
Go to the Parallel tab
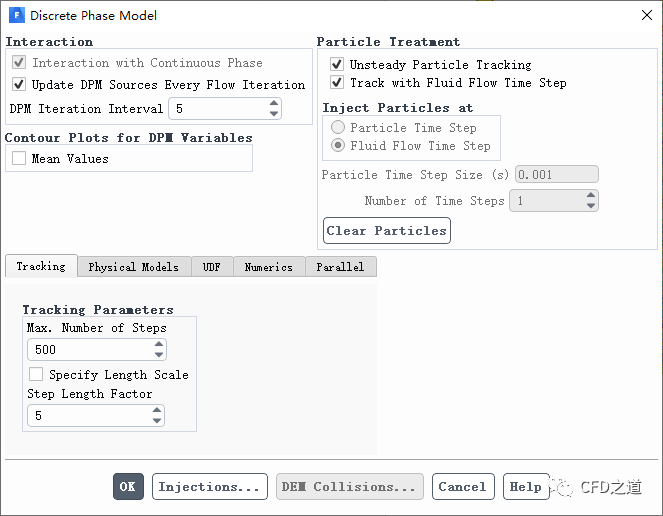click(x=340, y=267)
